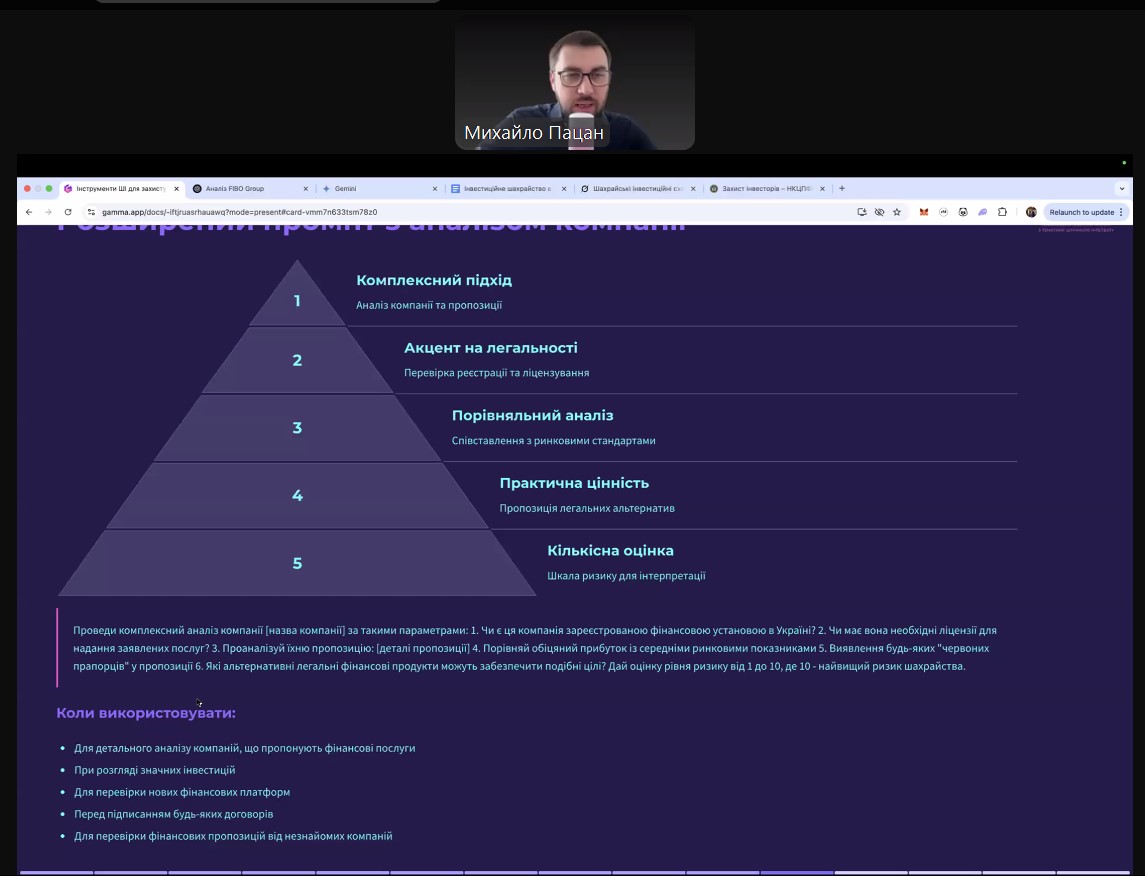Go forward in browser history
1145x876 pixels.
tap(48, 212)
